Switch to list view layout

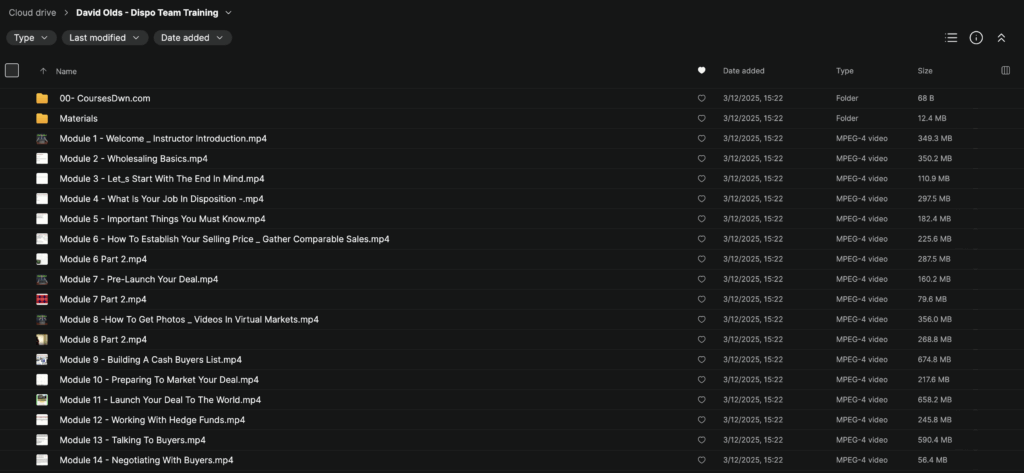point(951,38)
